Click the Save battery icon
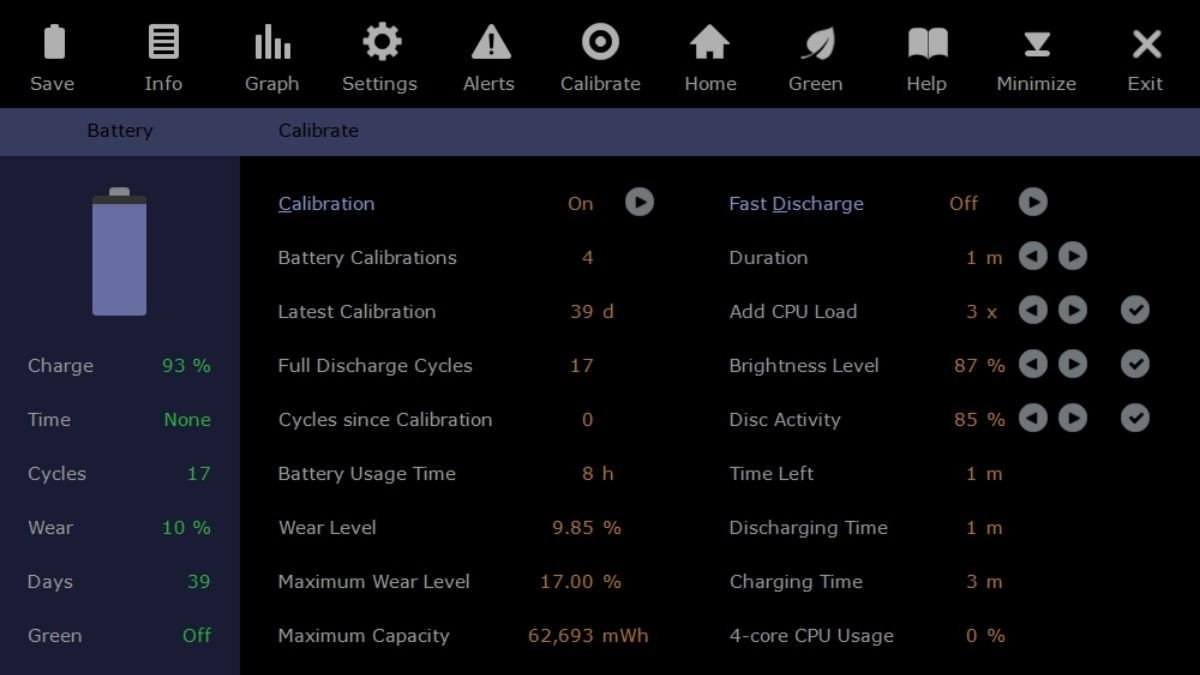This screenshot has width=1200, height=675. [x=53, y=44]
